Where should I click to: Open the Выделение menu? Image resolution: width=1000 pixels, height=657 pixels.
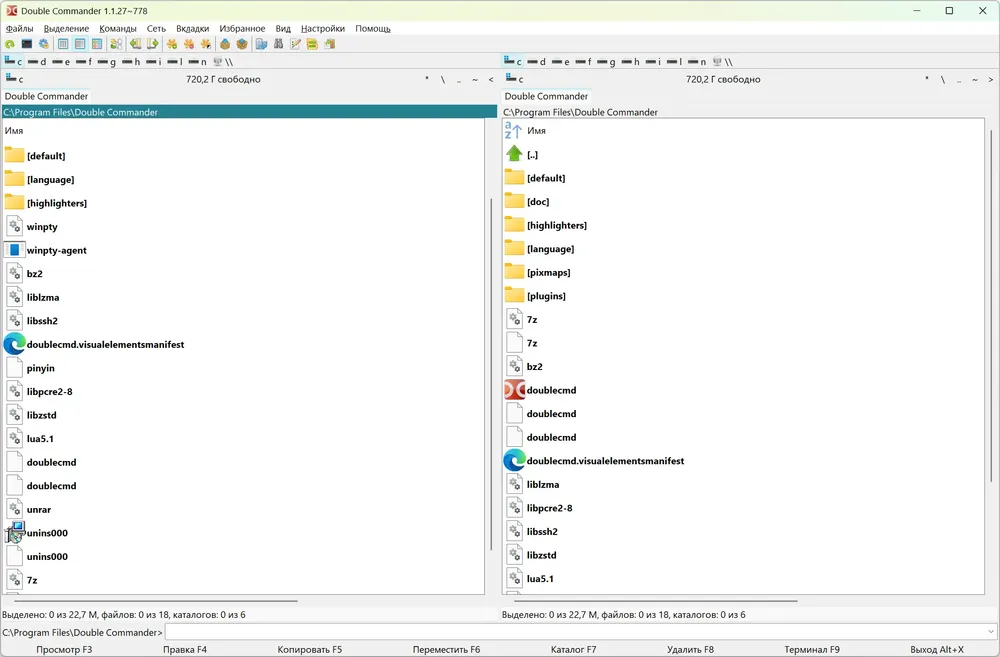click(x=66, y=29)
